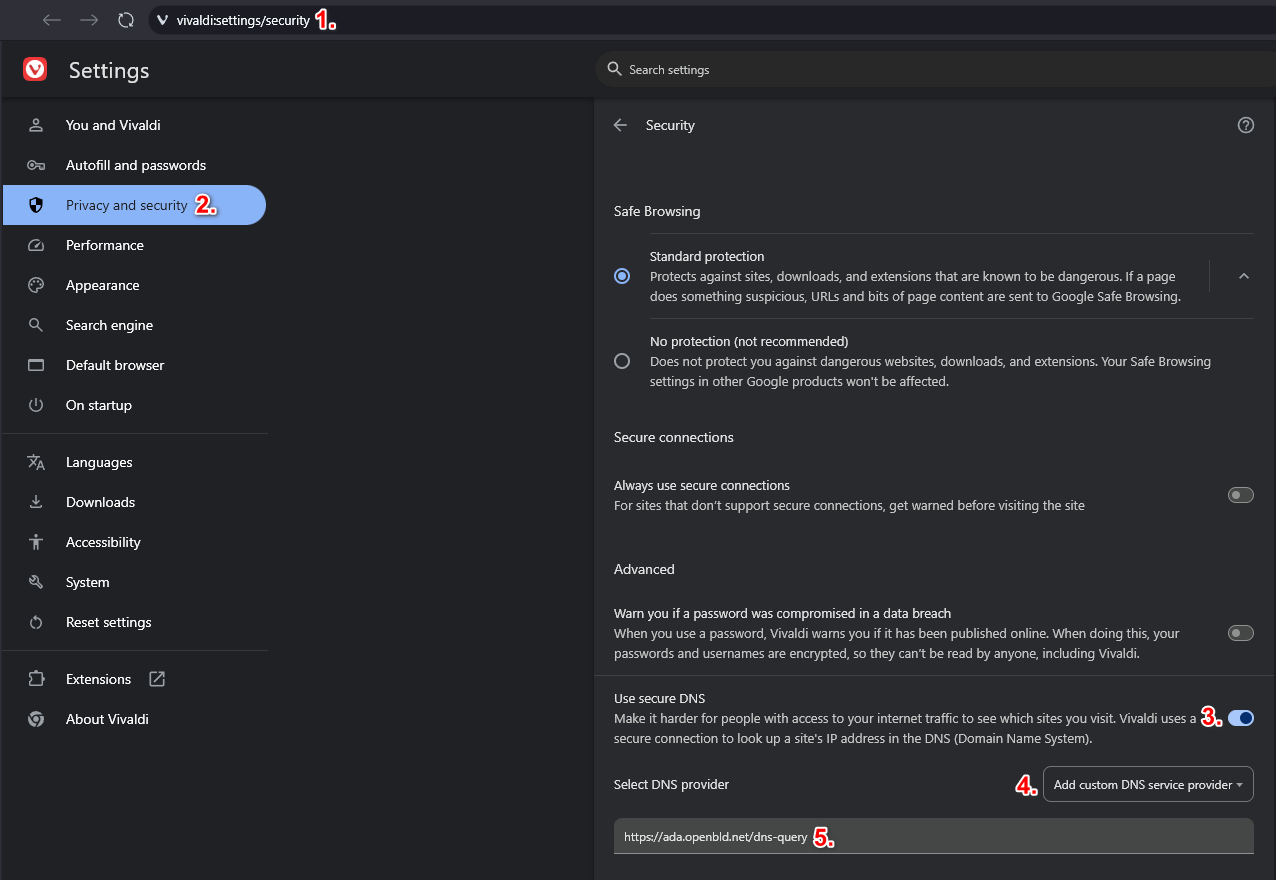Viewport: 1276px width, 880px height.
Task: Open help with the question mark icon
Action: pos(1246,125)
